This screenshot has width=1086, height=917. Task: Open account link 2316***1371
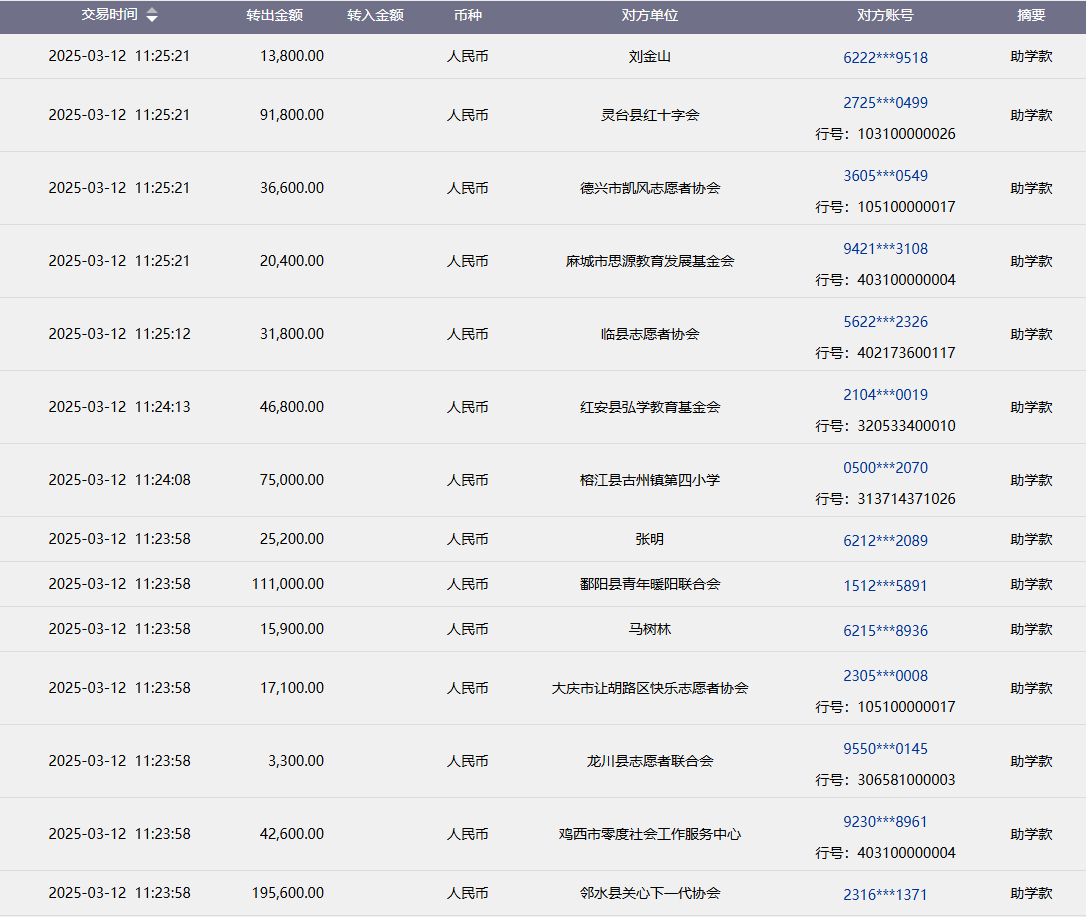(x=885, y=894)
